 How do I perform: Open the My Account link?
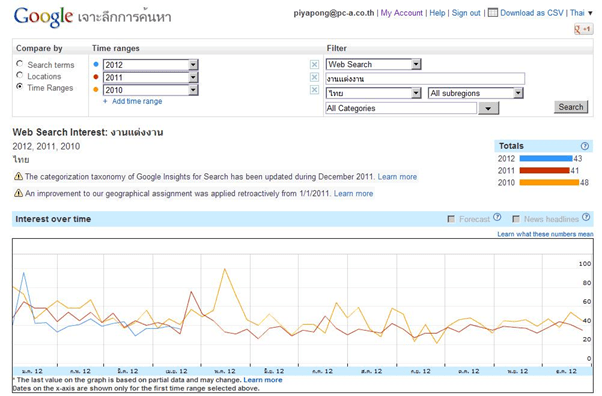point(402,13)
